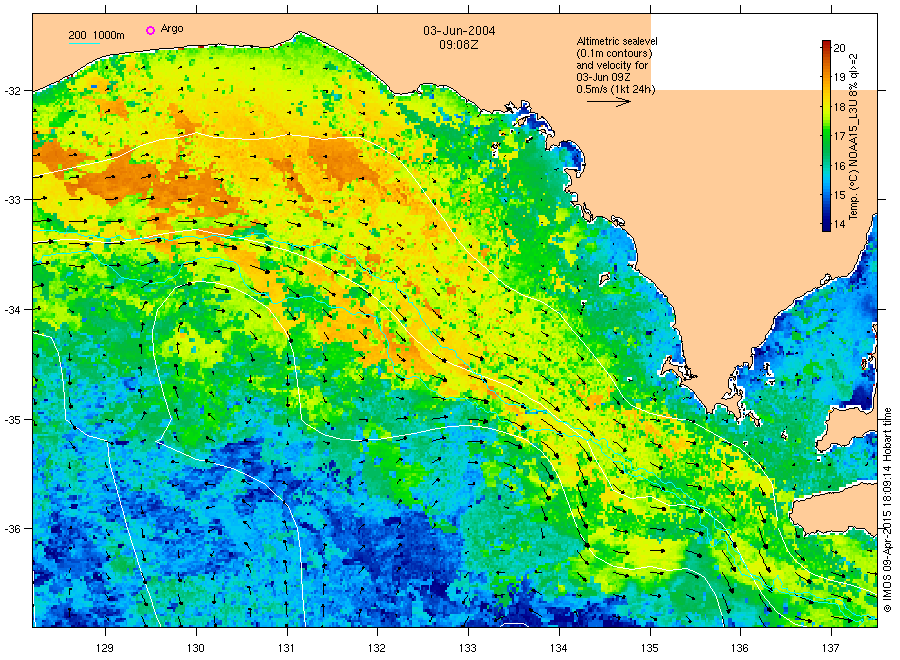Click colorbar value 19
Image resolution: width=900 pixels, height=660 pixels.
pyautogui.click(x=839, y=77)
